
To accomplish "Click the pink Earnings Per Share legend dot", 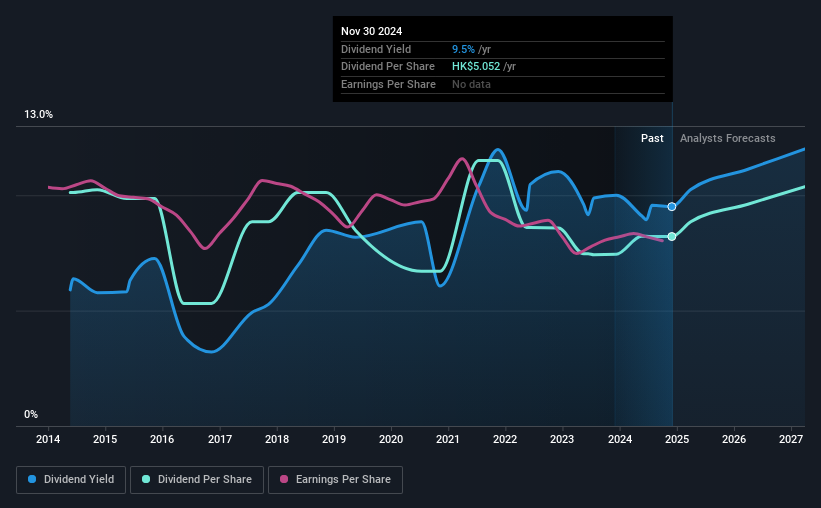I will 284,479.
